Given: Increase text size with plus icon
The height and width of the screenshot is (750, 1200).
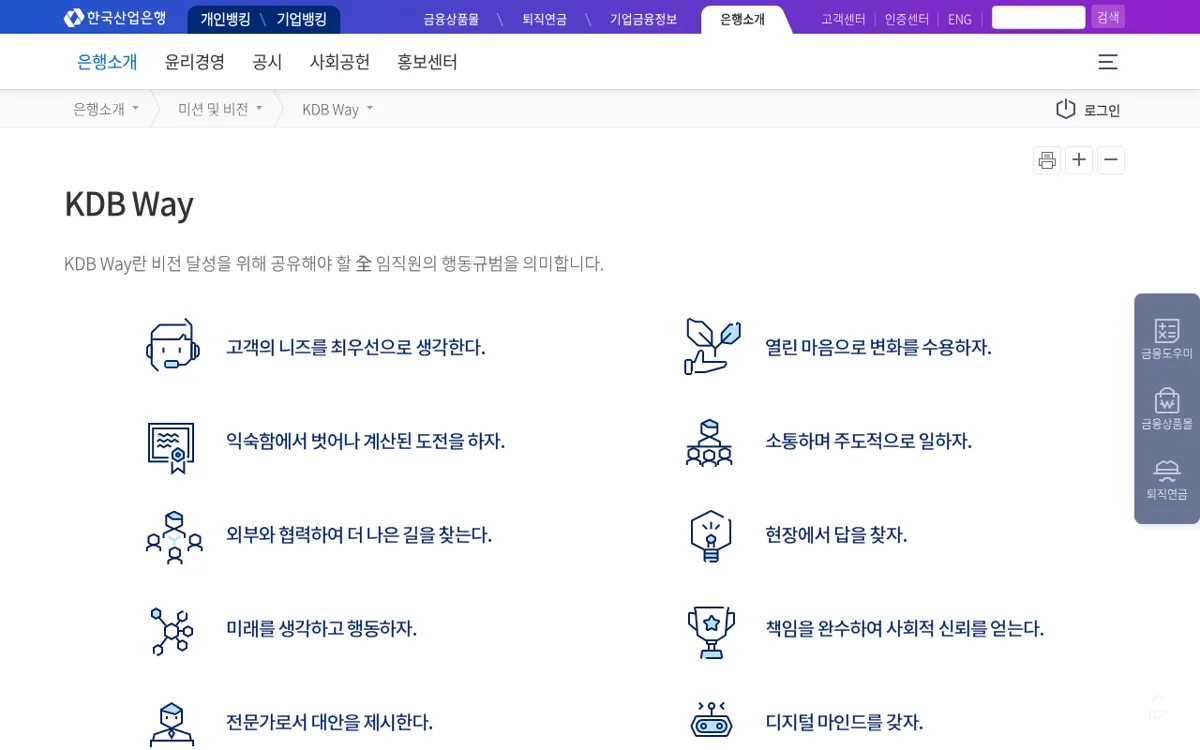Looking at the screenshot, I should pyautogui.click(x=1079, y=160).
